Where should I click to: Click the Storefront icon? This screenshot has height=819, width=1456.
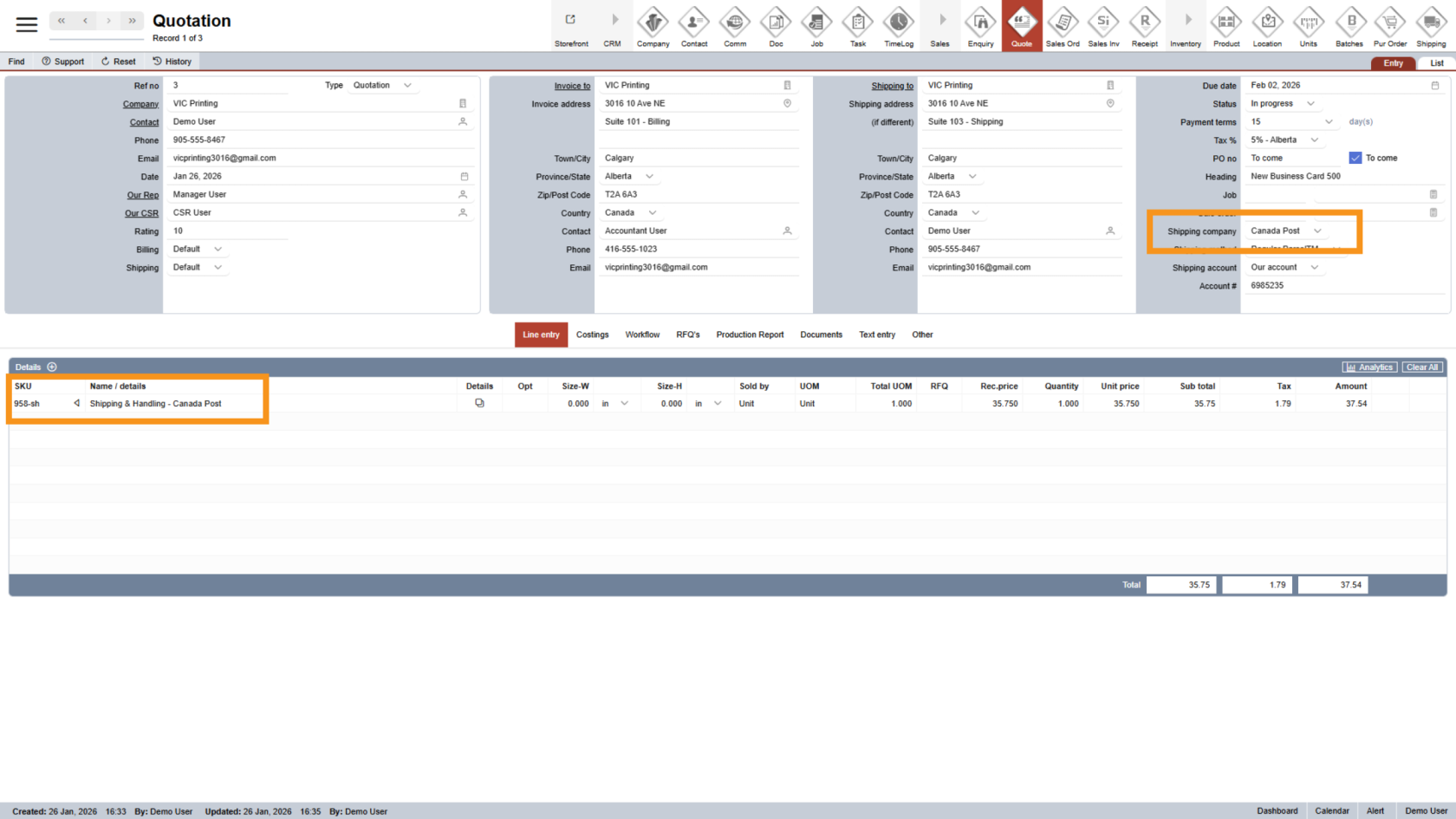571,26
